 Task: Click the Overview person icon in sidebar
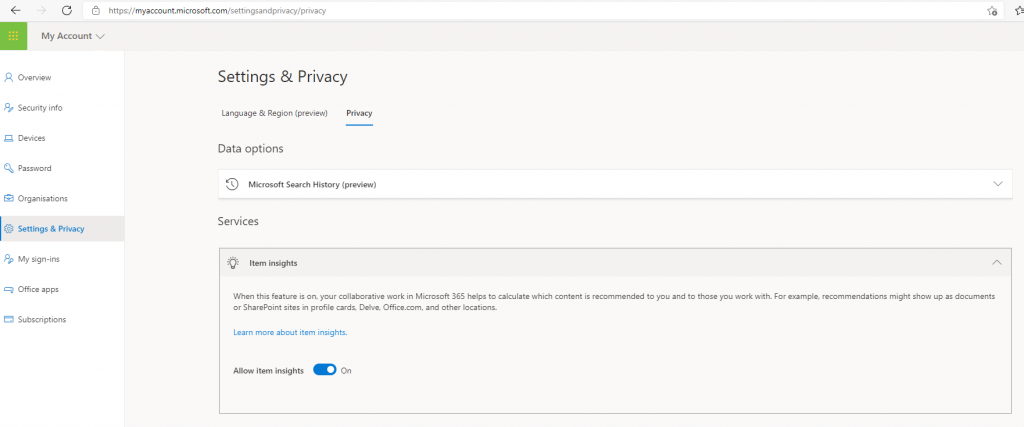tap(9, 77)
